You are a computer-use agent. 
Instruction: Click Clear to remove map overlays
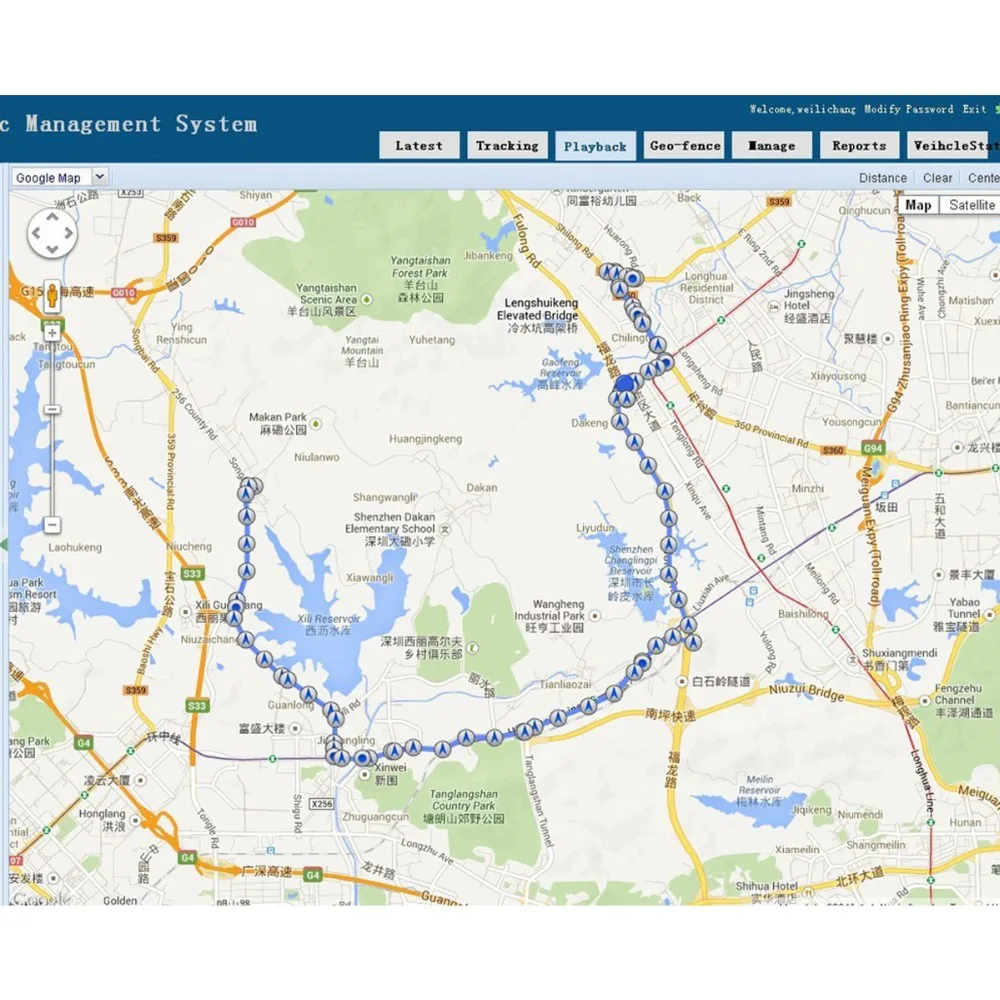[x=937, y=178]
